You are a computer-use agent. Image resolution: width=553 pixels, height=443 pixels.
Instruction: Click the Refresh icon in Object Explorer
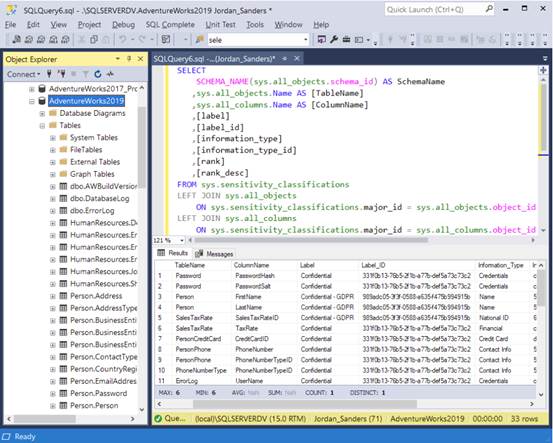click(98, 74)
